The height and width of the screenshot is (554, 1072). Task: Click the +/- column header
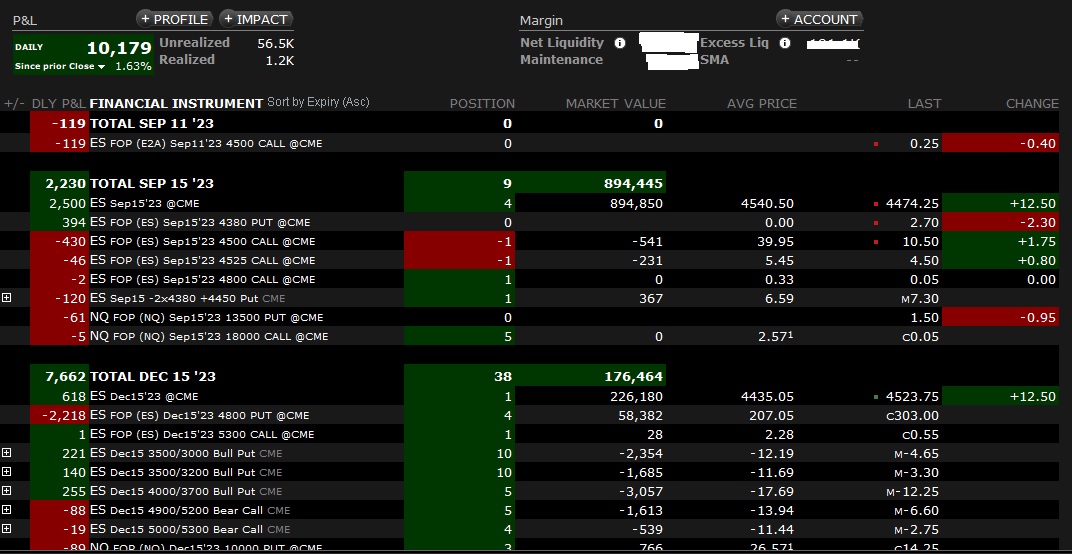click(x=14, y=103)
